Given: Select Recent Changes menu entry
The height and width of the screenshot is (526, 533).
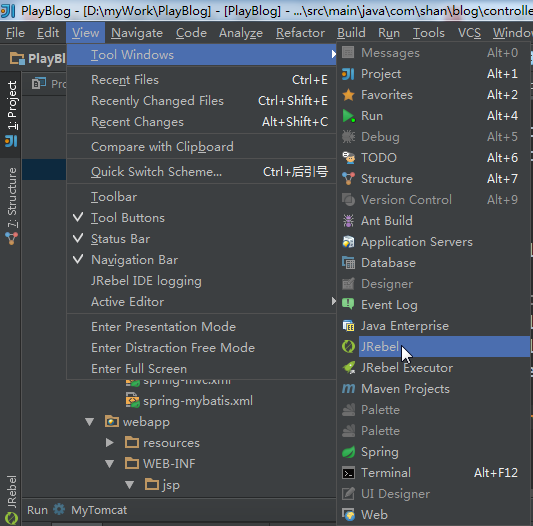Looking at the screenshot, I should [x=201, y=122].
